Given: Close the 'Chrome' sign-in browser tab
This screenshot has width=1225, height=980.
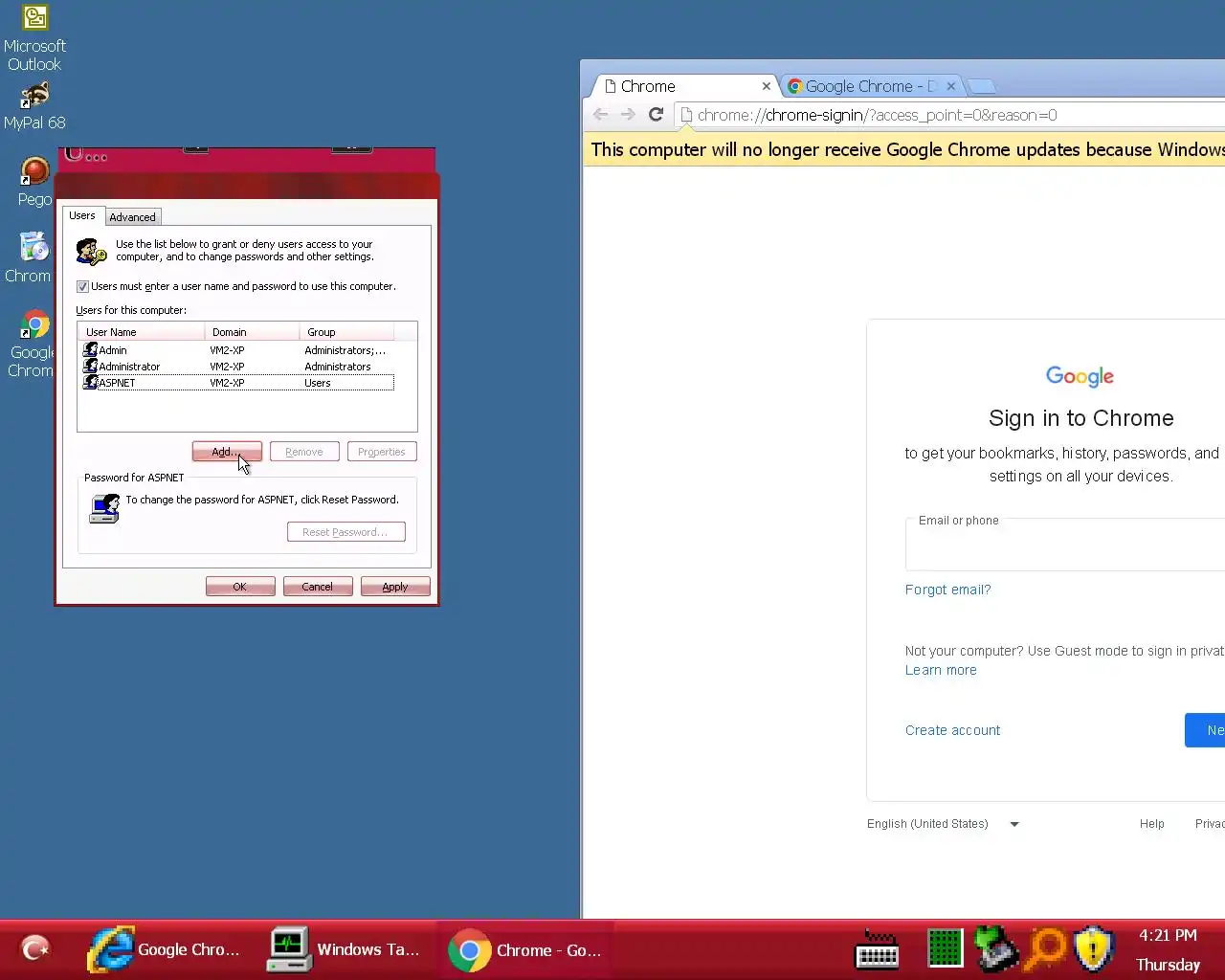Looking at the screenshot, I should click(x=767, y=86).
